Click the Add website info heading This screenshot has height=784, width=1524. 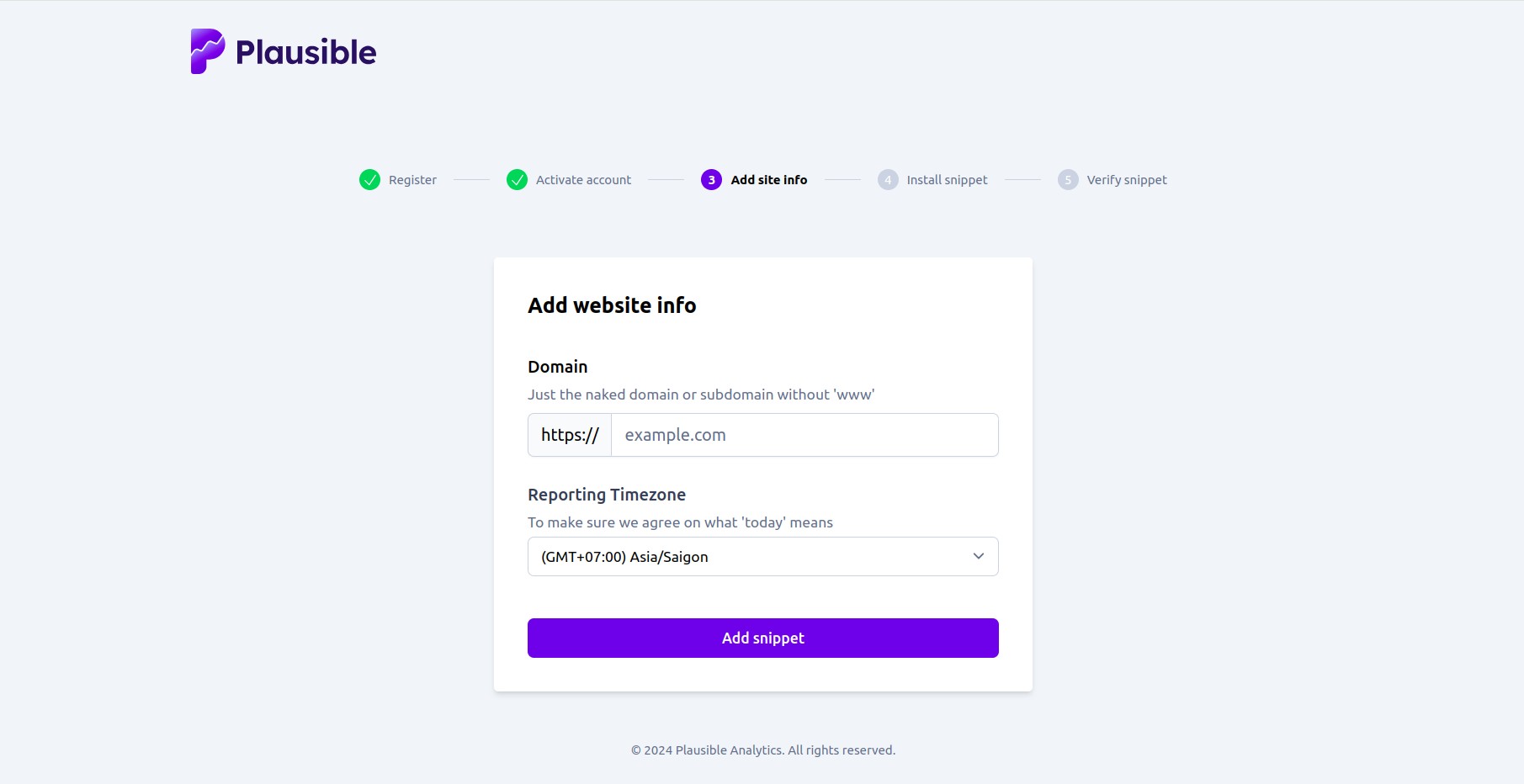point(612,305)
